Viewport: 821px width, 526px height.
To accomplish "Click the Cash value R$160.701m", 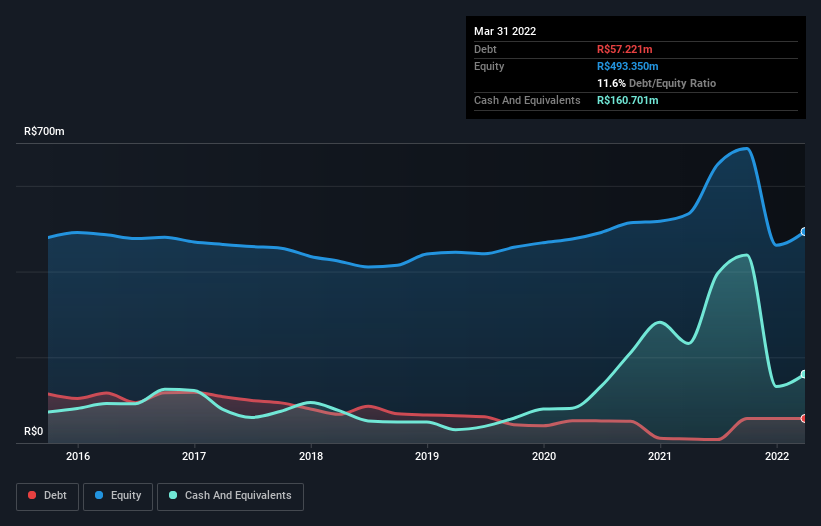I will point(627,100).
